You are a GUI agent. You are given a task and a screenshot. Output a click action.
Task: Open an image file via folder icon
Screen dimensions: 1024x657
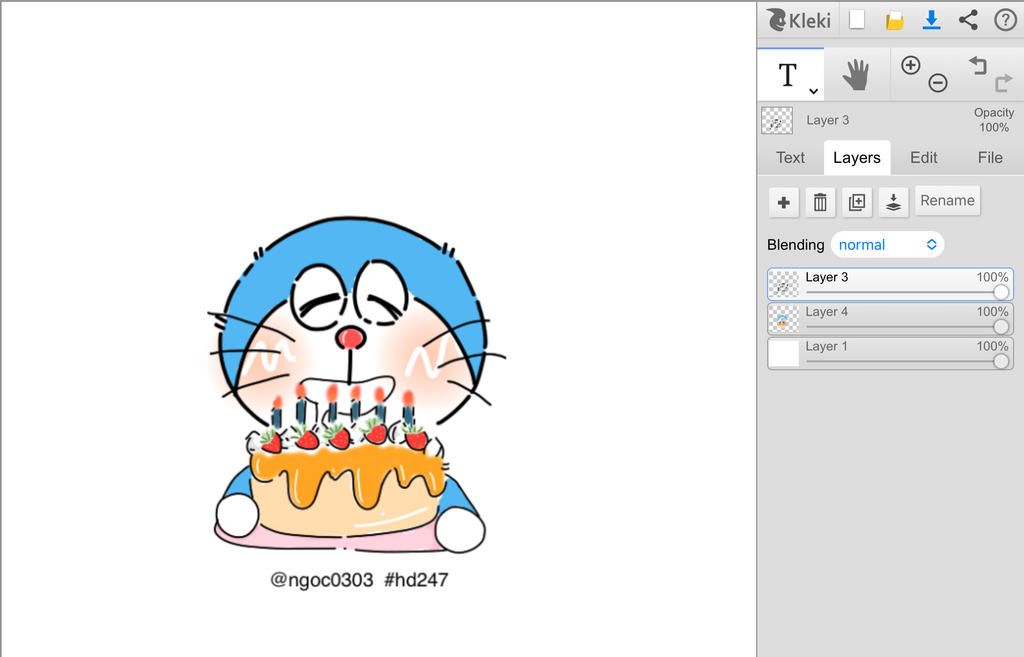894,20
